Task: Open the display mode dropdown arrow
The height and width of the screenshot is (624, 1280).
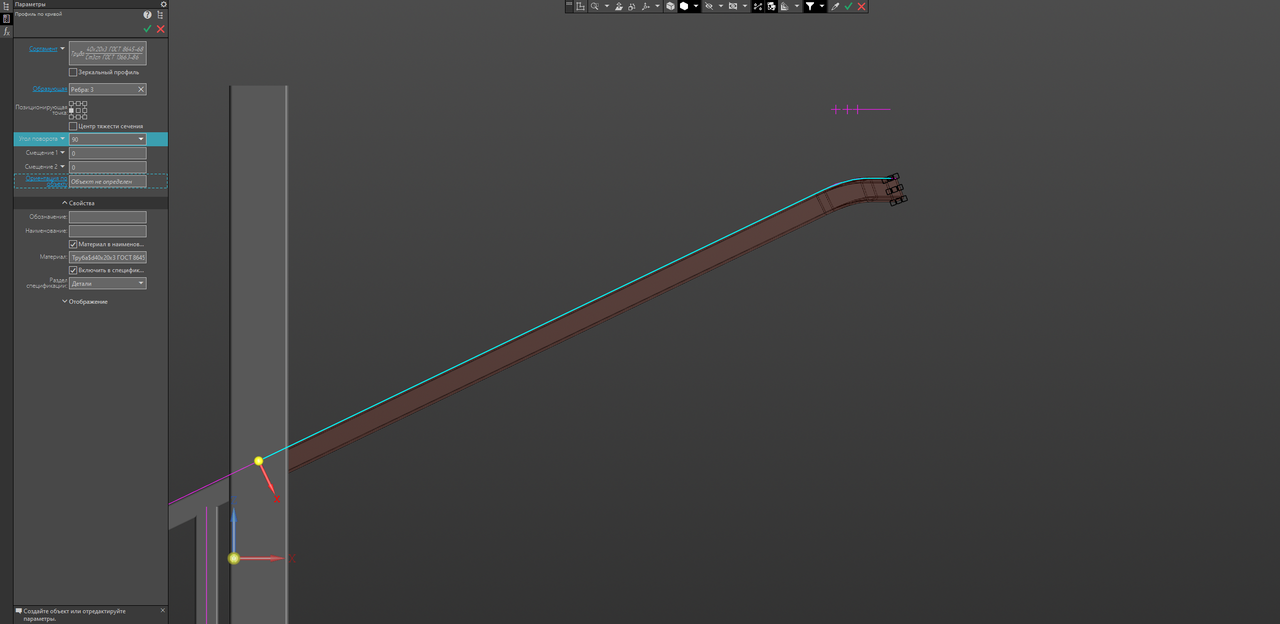Action: [x=696, y=6]
